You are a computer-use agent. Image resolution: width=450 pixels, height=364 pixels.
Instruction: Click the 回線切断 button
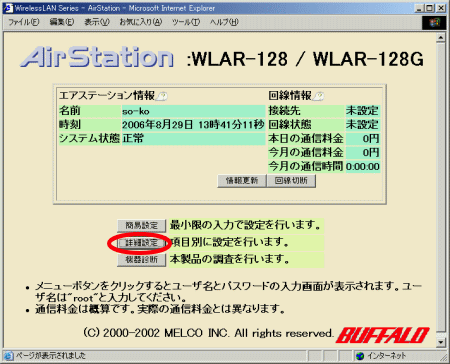click(291, 181)
